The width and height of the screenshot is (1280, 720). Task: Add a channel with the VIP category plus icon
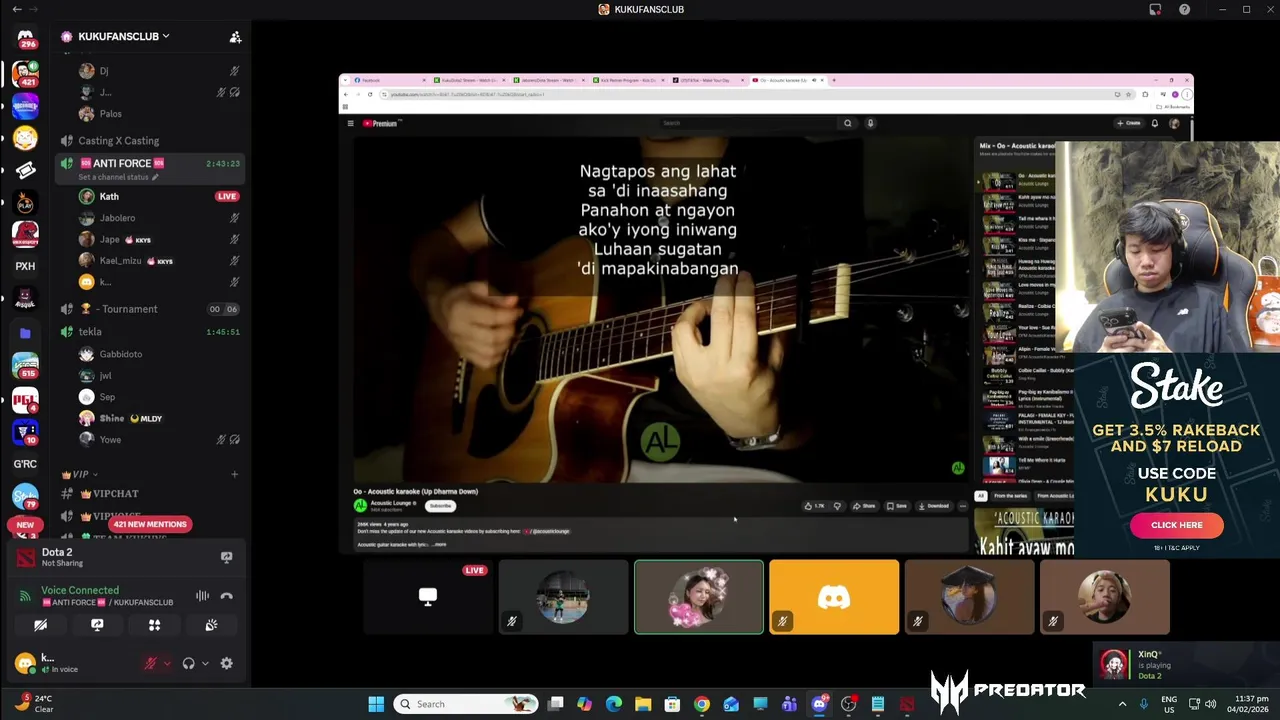235,474
